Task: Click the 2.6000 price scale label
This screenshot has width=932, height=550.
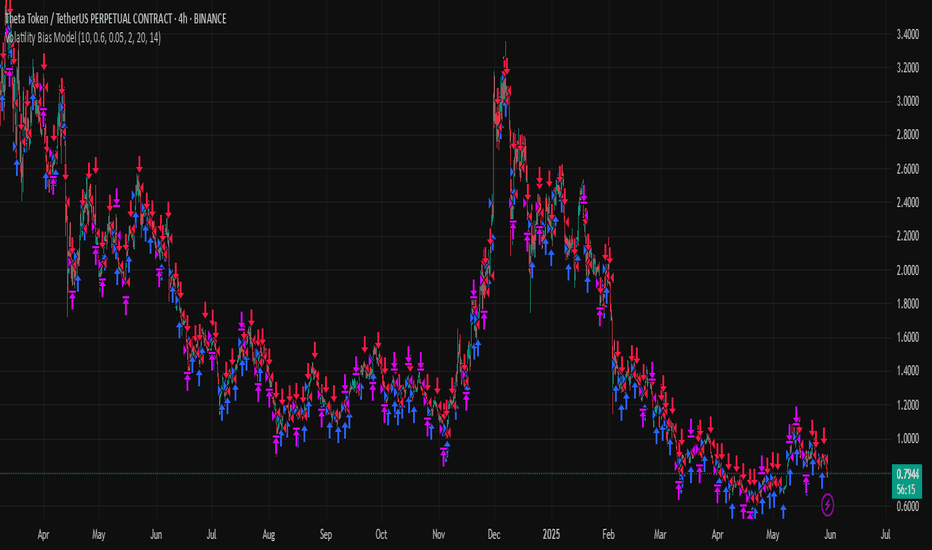Action: pos(908,169)
